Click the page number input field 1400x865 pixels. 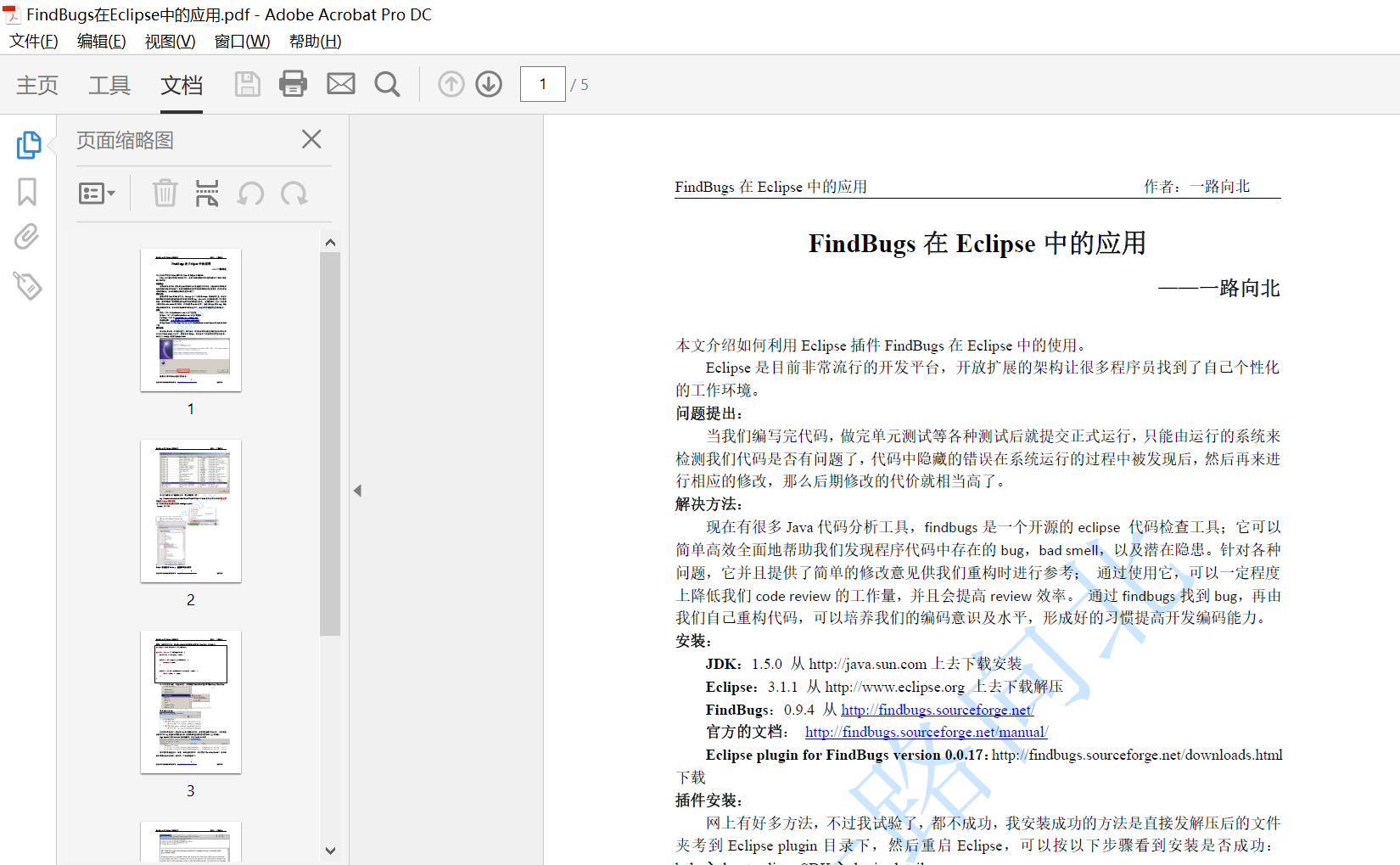coord(543,84)
